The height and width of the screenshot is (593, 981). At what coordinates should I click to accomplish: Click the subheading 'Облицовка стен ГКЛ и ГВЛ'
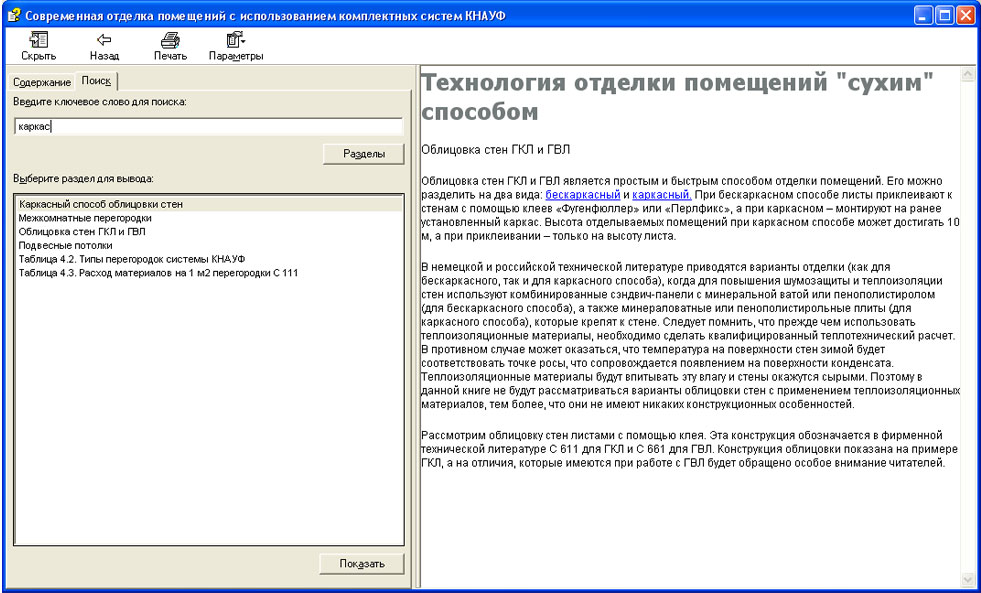tap(496, 150)
